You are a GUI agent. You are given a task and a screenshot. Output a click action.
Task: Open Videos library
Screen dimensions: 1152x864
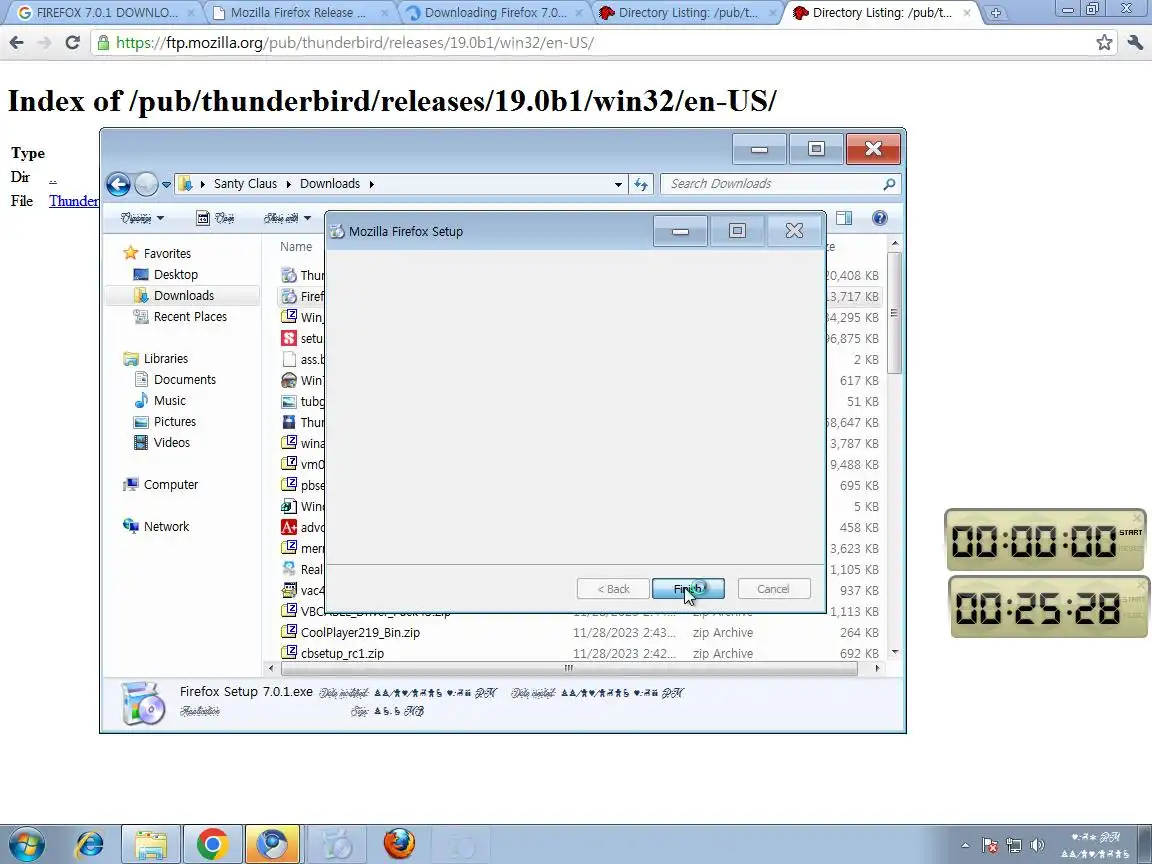coord(172,442)
